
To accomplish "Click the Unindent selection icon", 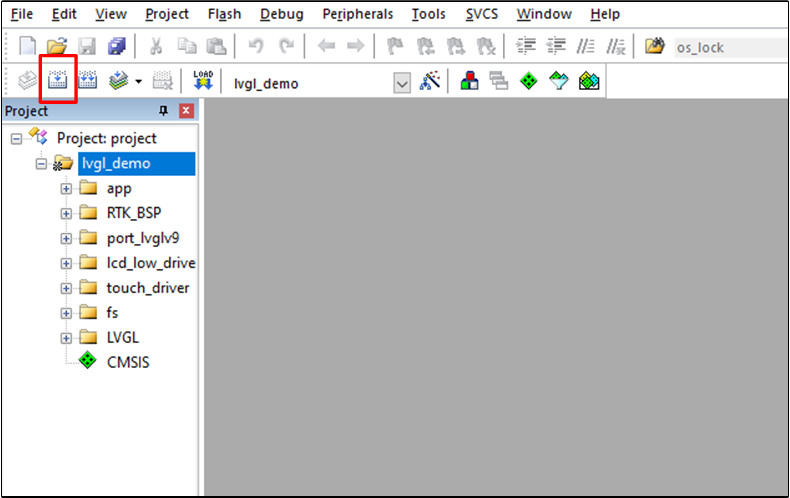I will click(x=556, y=46).
